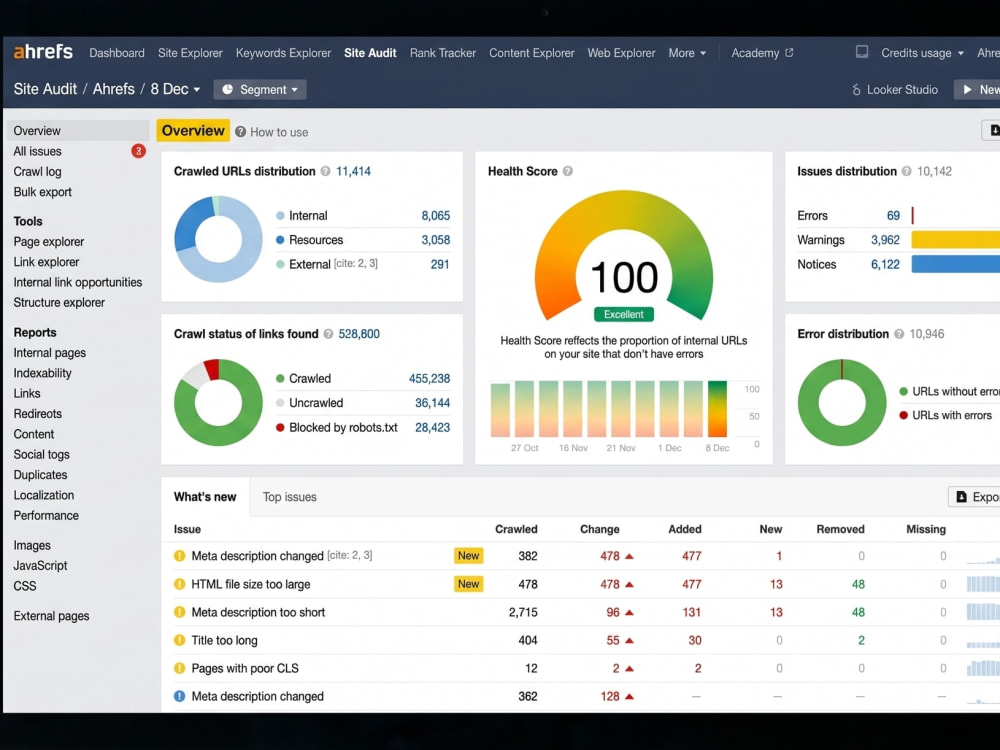Screen dimensions: 1000x750
Task: Click the Ahrefs project breadcrumb
Action: 114,89
